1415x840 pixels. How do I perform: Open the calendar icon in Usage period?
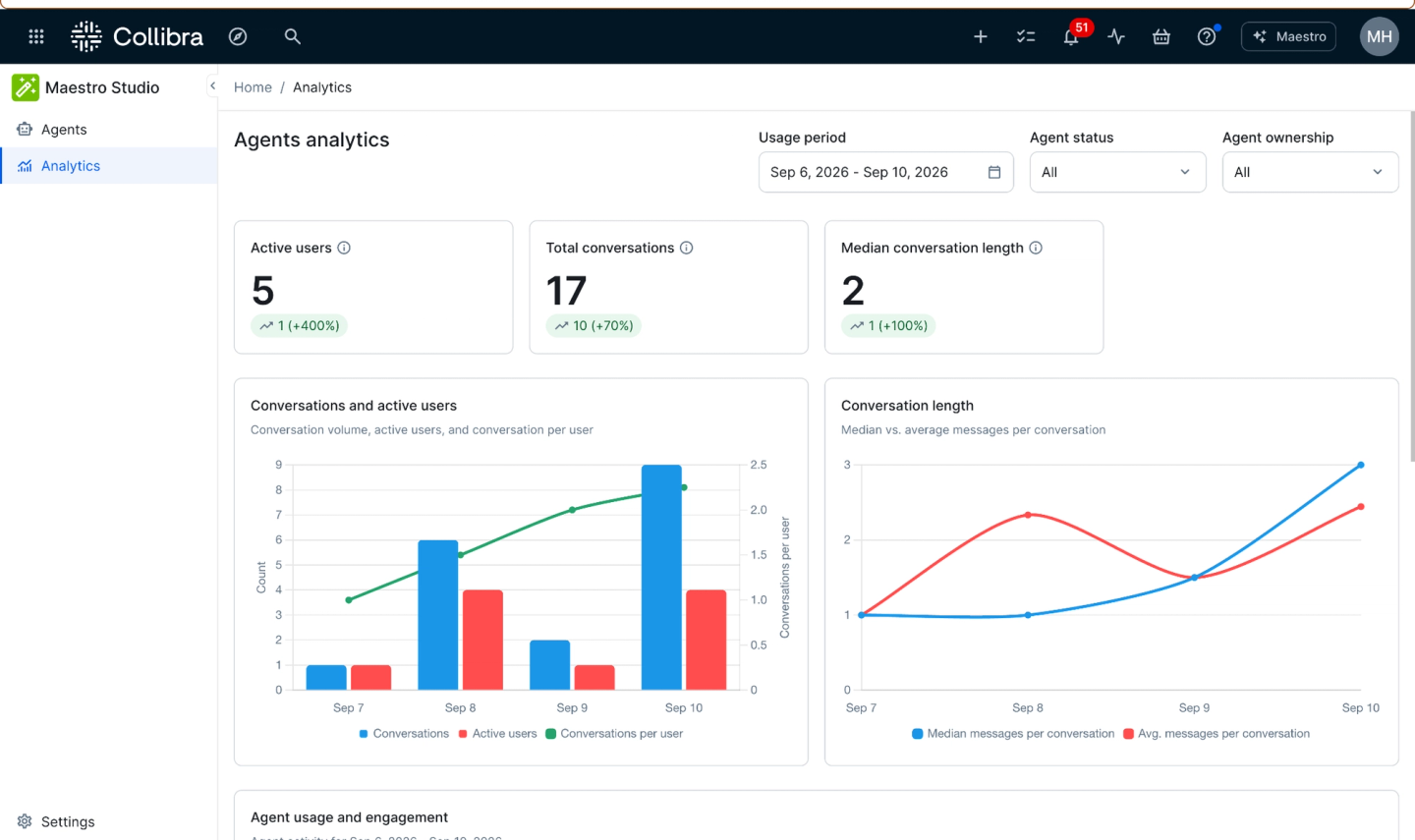[994, 172]
